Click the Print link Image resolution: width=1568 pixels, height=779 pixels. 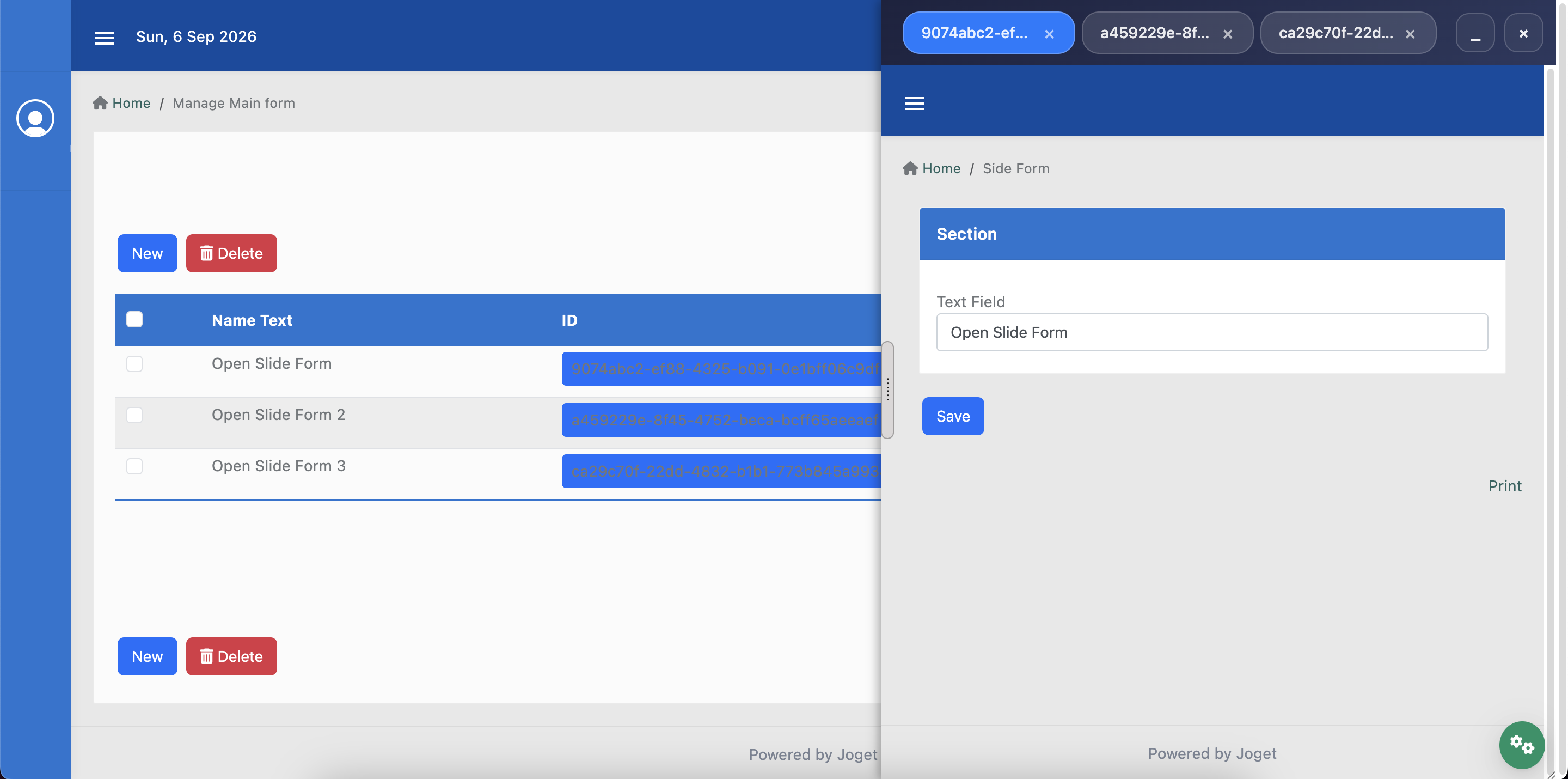click(1505, 486)
